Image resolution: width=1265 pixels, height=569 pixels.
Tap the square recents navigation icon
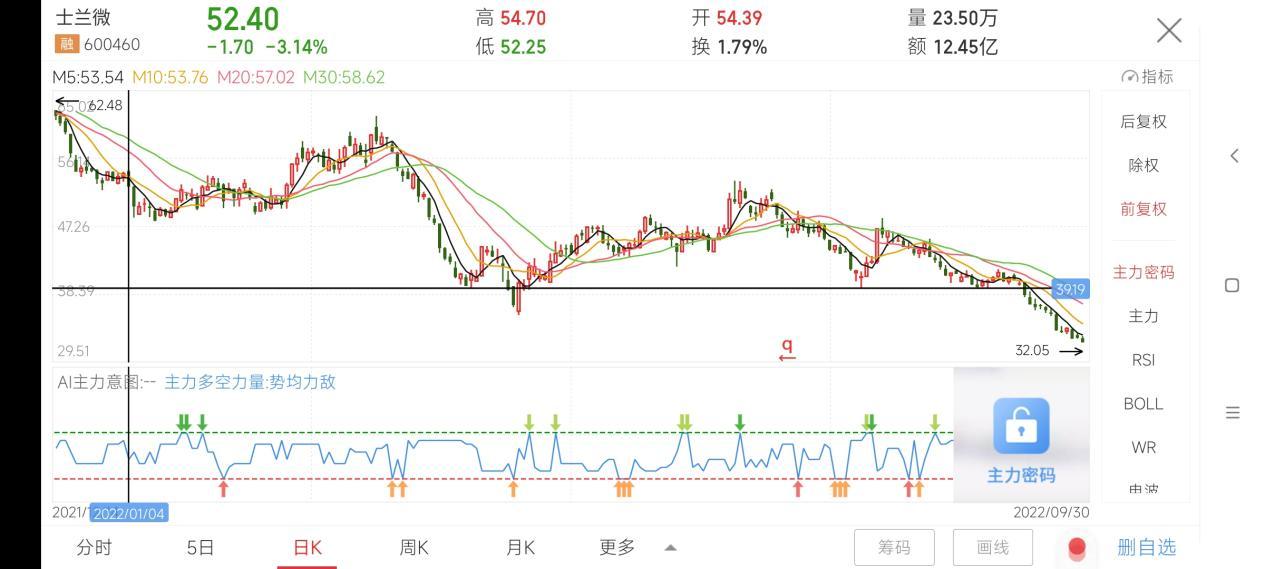(1232, 285)
